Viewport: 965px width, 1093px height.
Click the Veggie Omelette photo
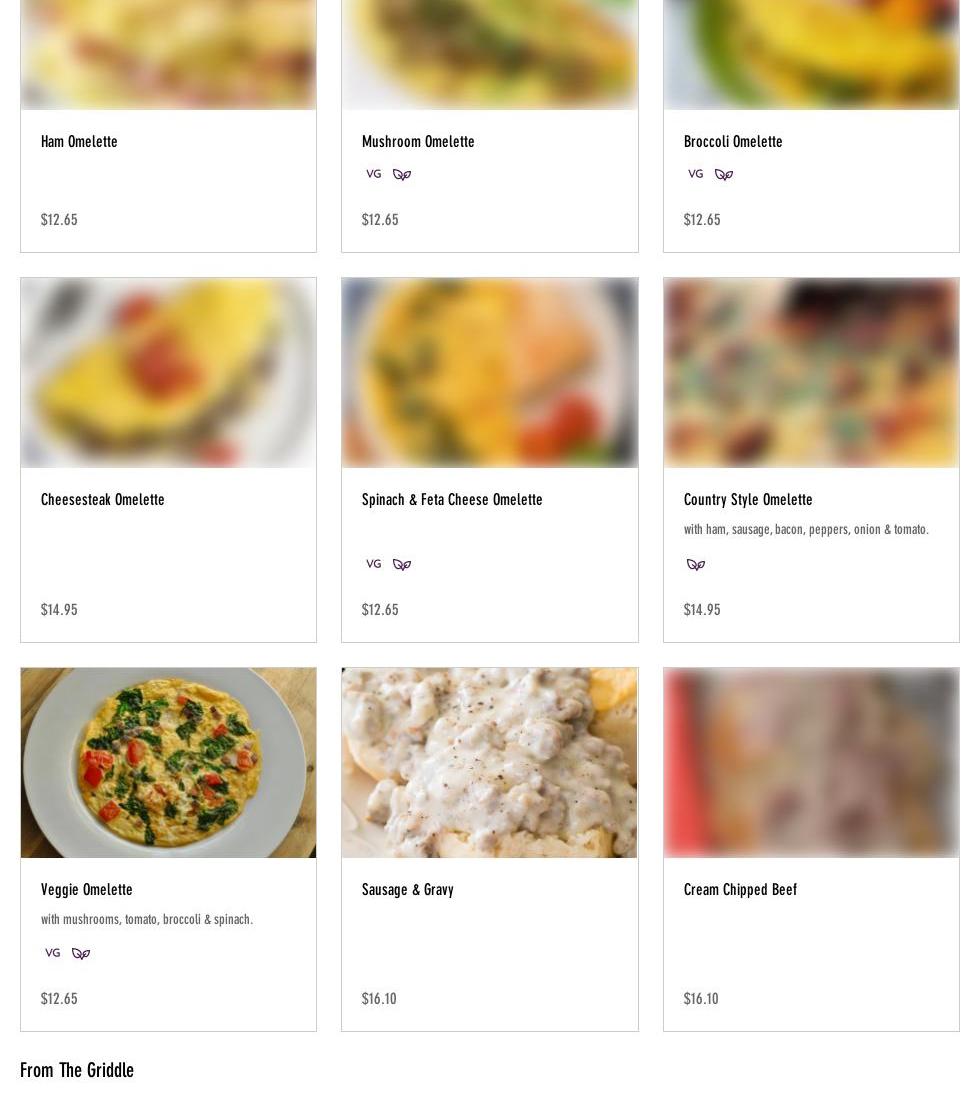pyautogui.click(x=168, y=763)
